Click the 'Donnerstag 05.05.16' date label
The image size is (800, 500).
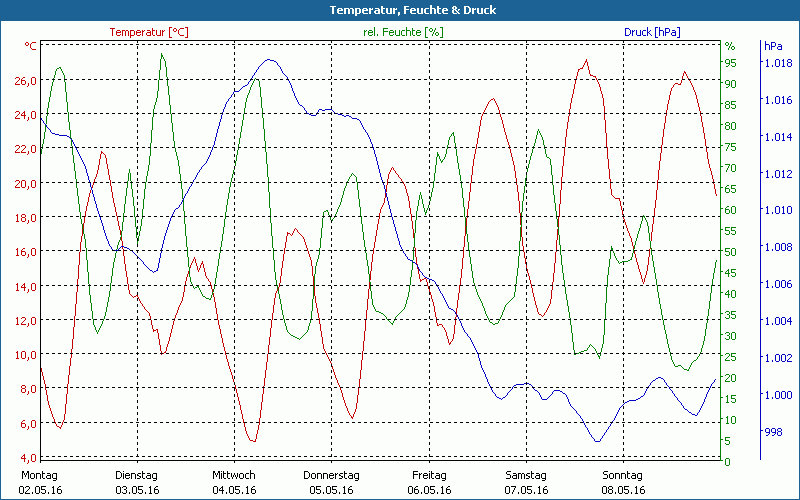(331, 483)
